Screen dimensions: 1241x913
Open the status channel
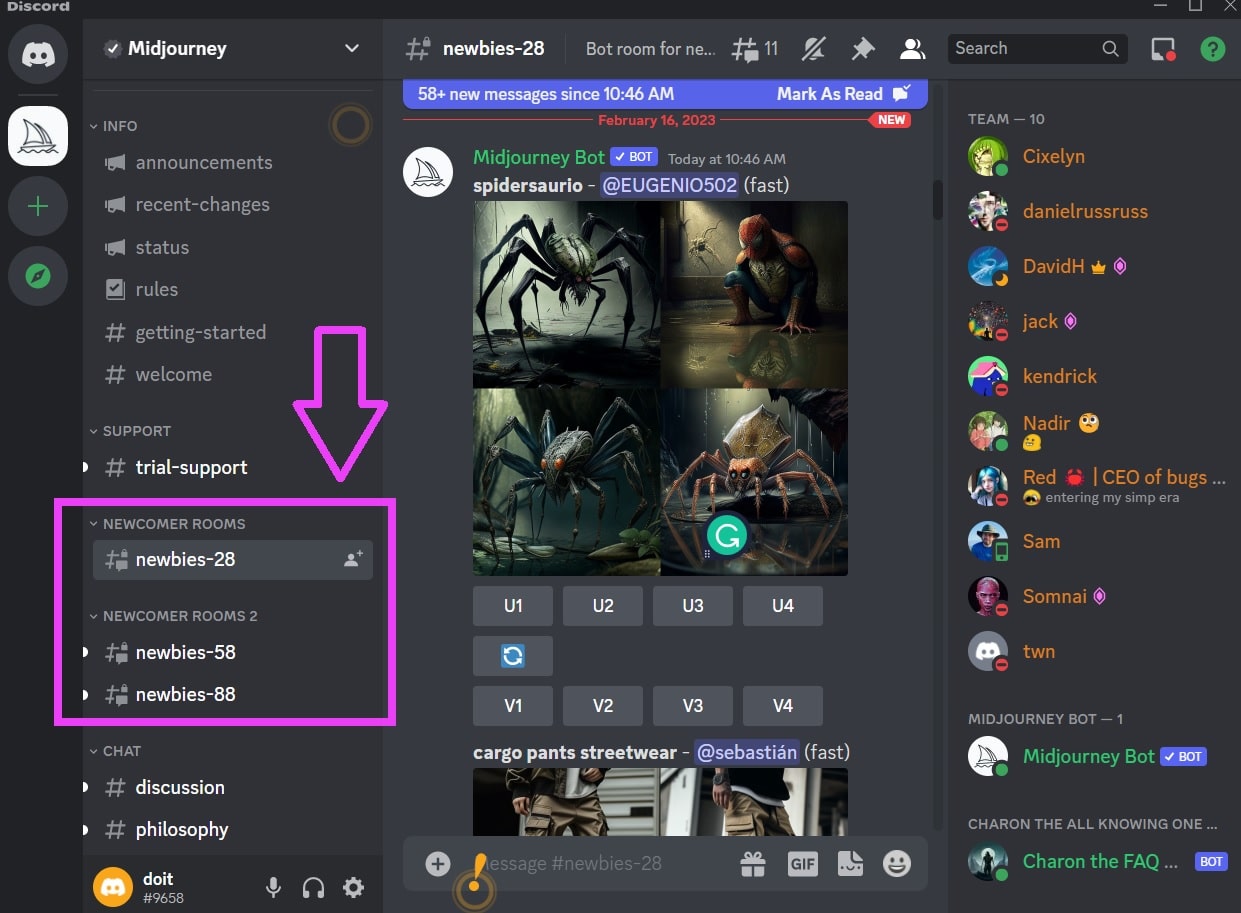click(x=233, y=247)
